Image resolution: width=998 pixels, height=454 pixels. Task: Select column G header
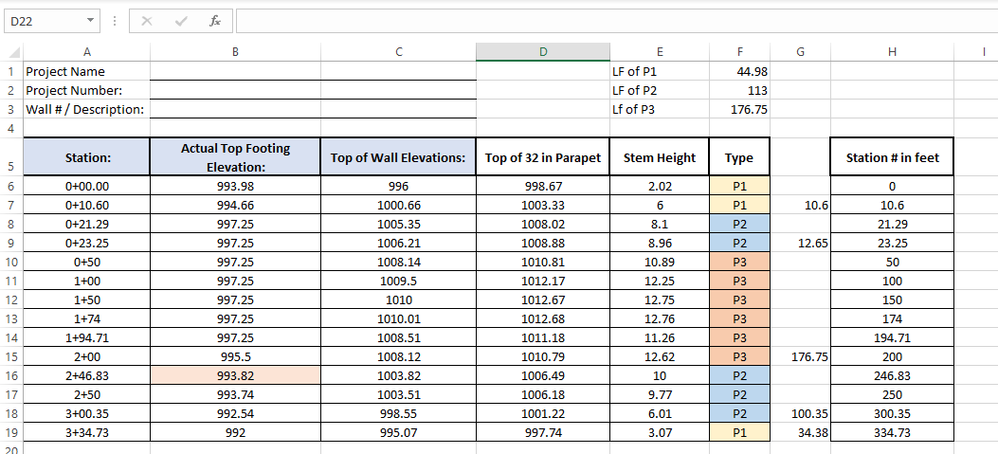(x=800, y=53)
